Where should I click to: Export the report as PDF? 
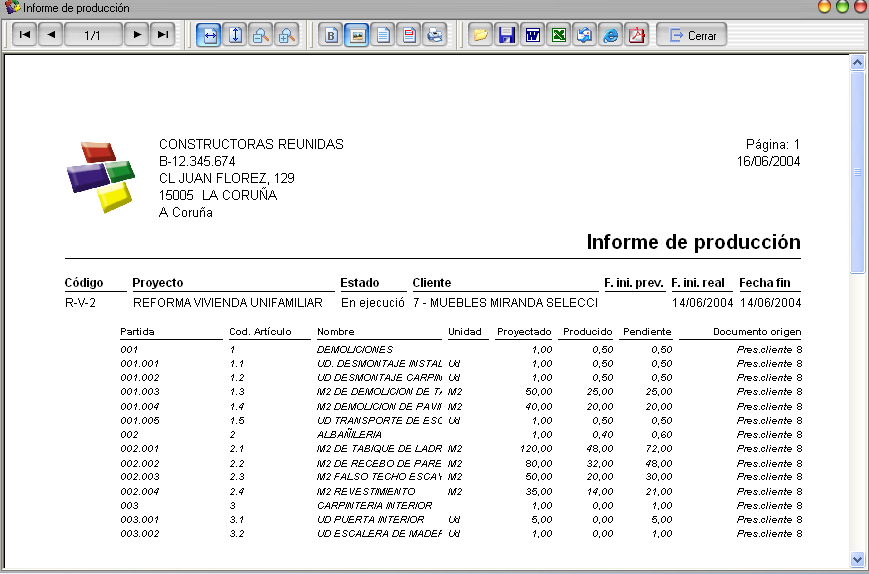click(637, 35)
